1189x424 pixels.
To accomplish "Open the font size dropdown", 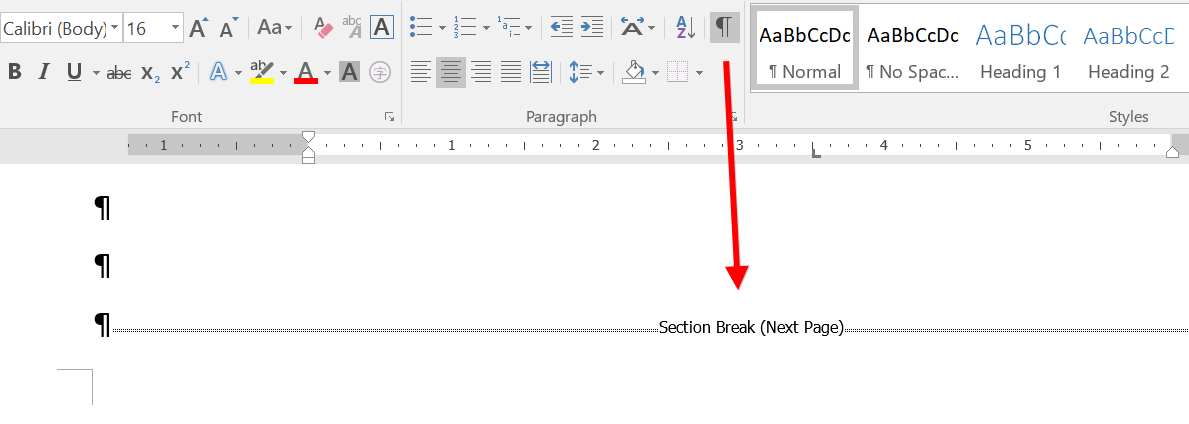I will (x=174, y=28).
